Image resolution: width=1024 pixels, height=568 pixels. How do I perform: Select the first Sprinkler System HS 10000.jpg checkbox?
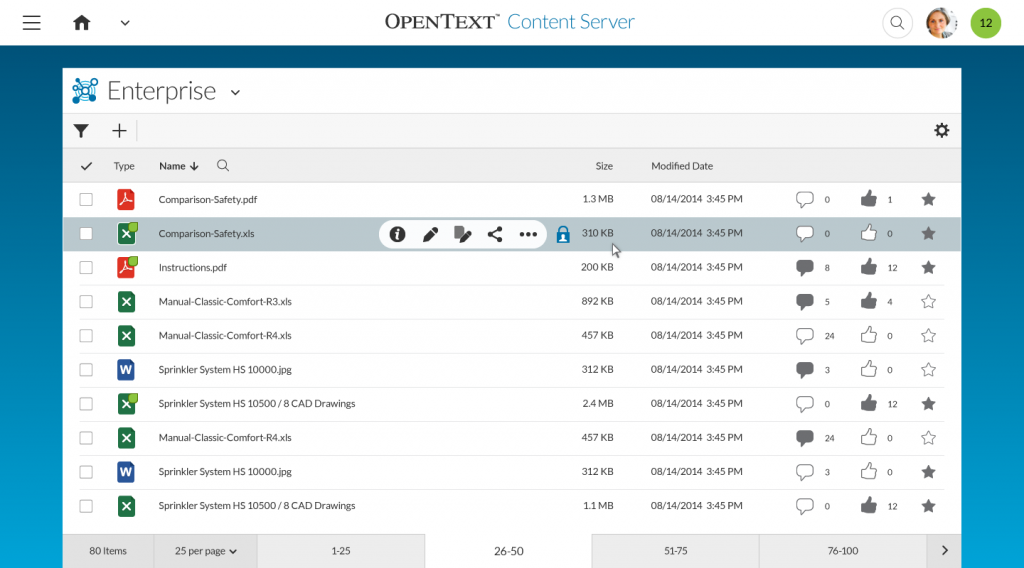pyautogui.click(x=86, y=370)
